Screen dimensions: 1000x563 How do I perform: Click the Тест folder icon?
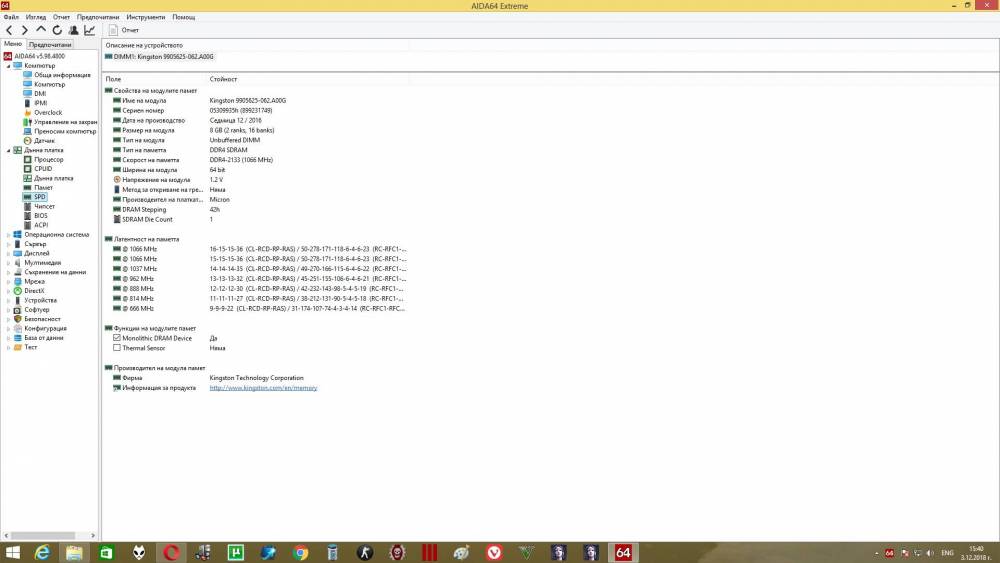tap(18, 347)
